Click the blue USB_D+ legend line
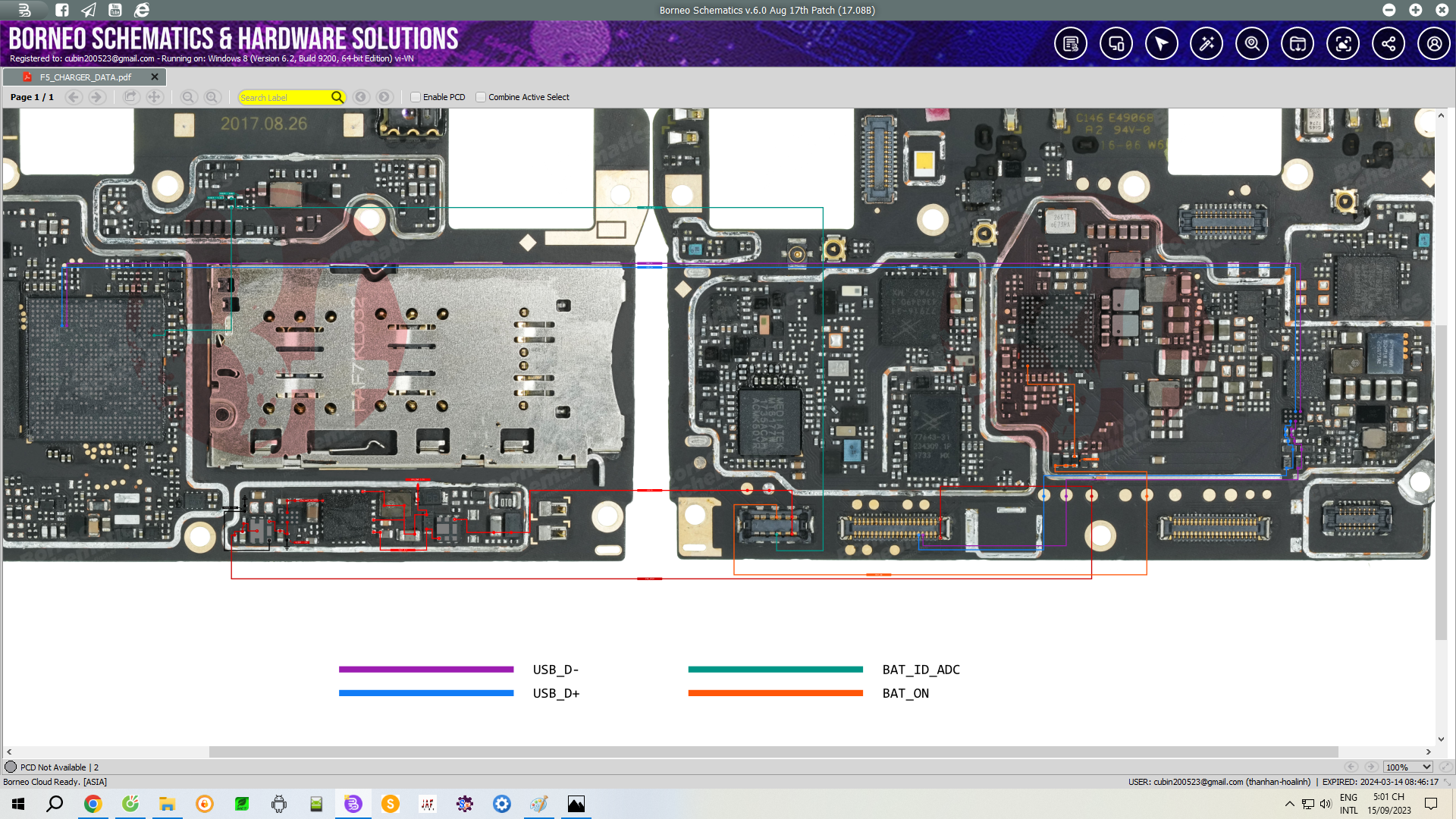Viewport: 1456px width, 819px height. pos(426,693)
